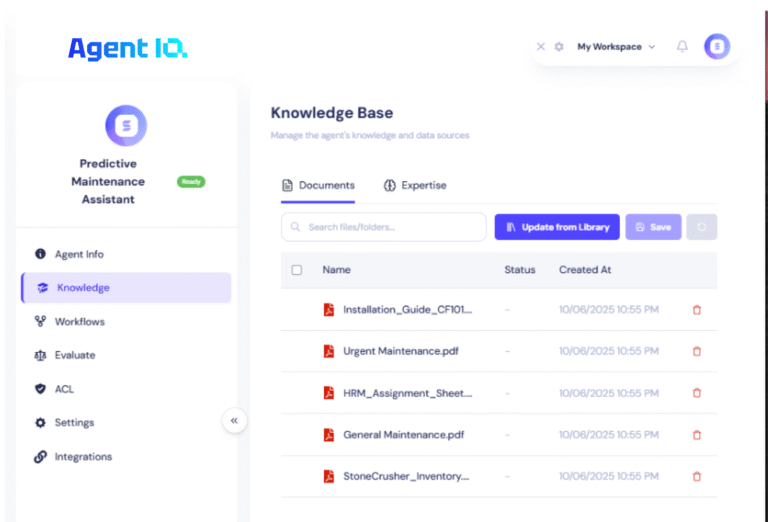Image resolution: width=768 pixels, height=522 pixels.
Task: Switch to the Expertise tab
Action: (x=415, y=185)
